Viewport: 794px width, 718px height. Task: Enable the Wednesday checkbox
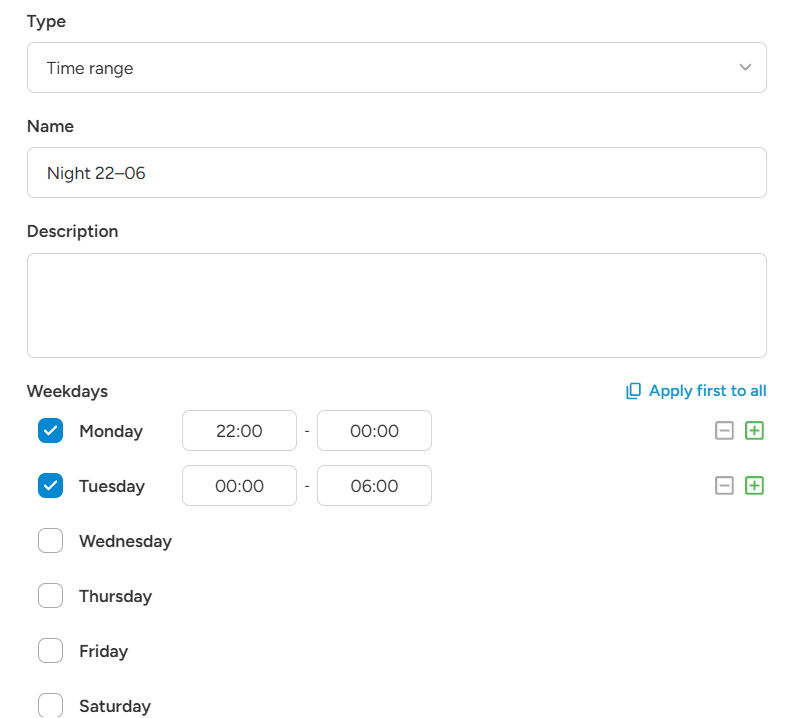51,541
